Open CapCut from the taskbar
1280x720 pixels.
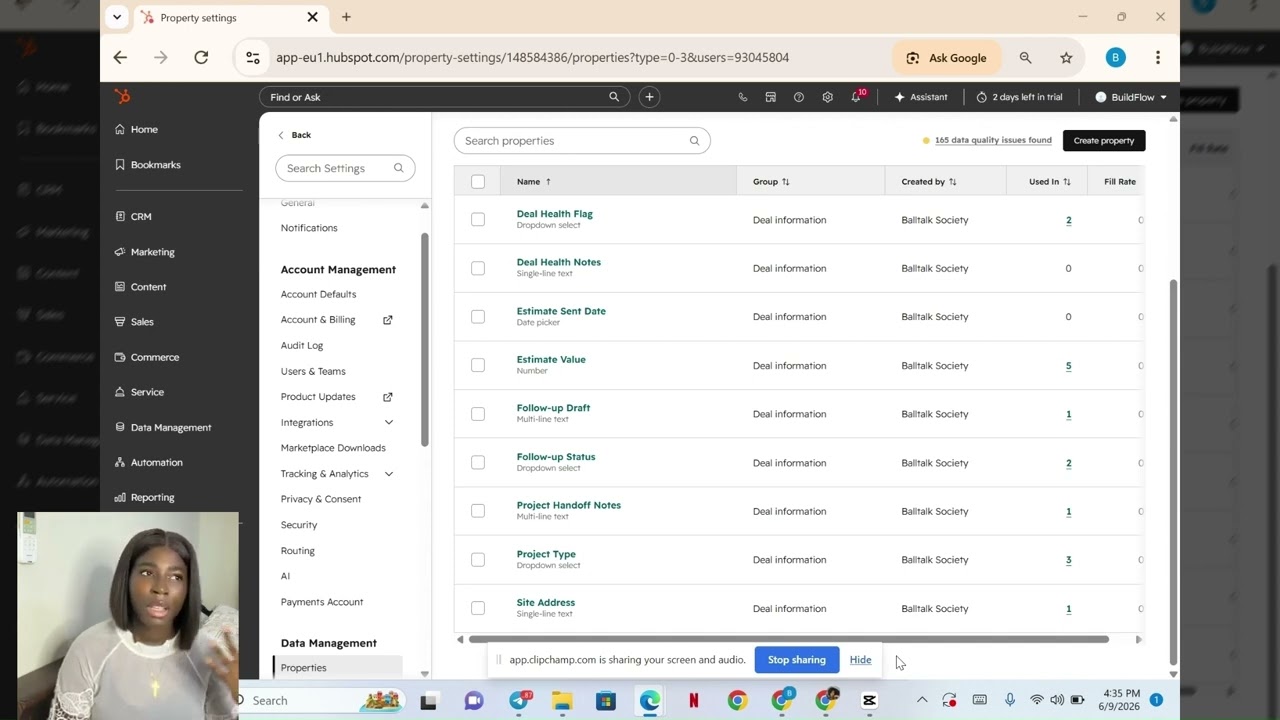(x=869, y=701)
